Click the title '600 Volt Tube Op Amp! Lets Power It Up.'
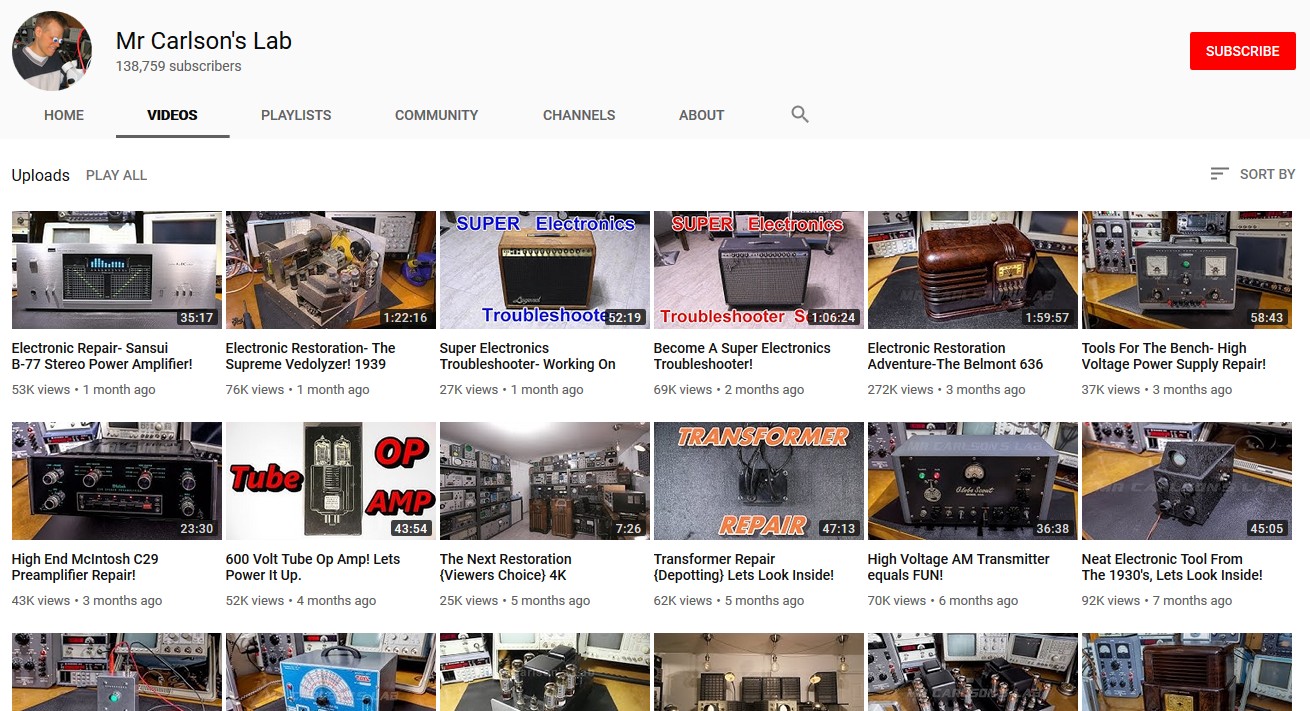Viewport: 1310px width, 711px height. pyautogui.click(x=313, y=567)
